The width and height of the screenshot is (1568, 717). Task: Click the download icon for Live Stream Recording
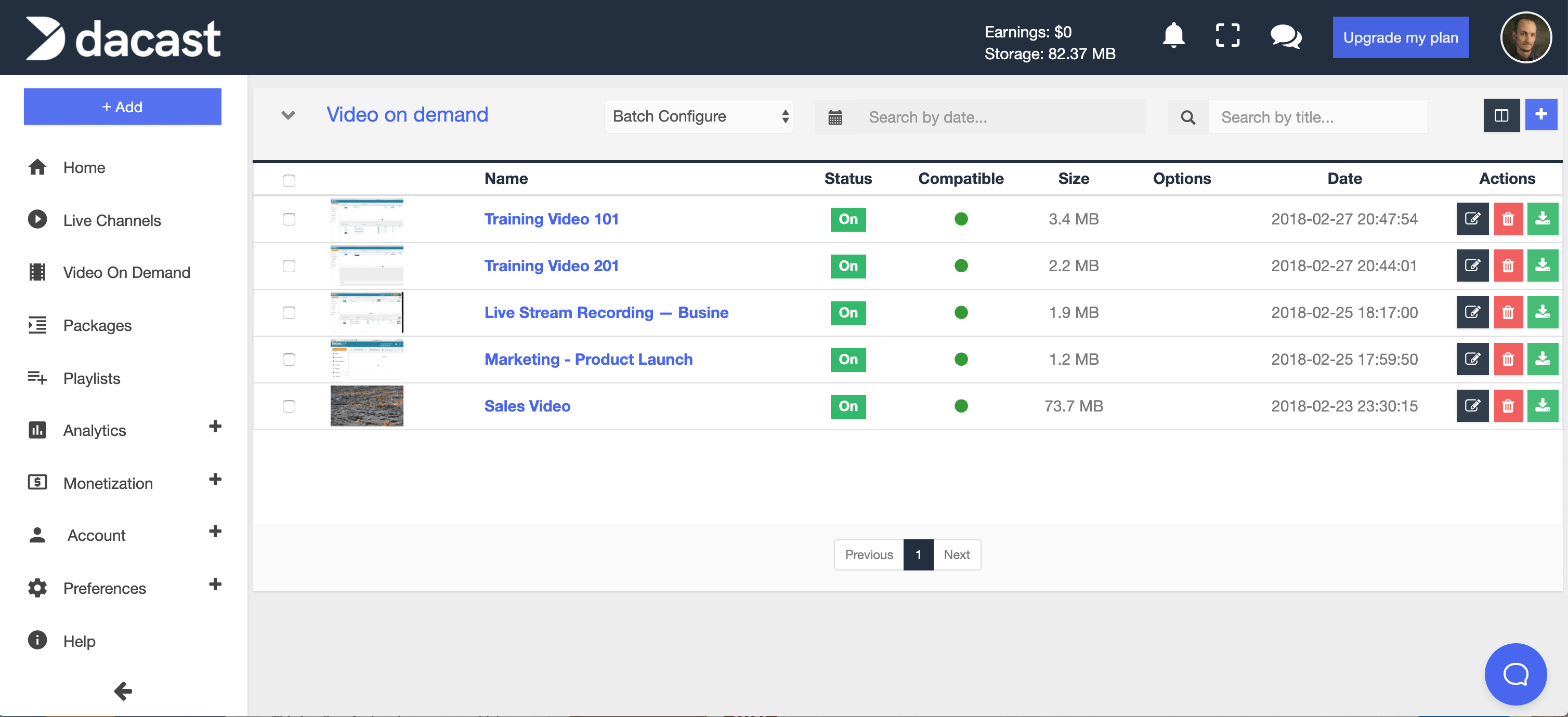[1543, 312]
